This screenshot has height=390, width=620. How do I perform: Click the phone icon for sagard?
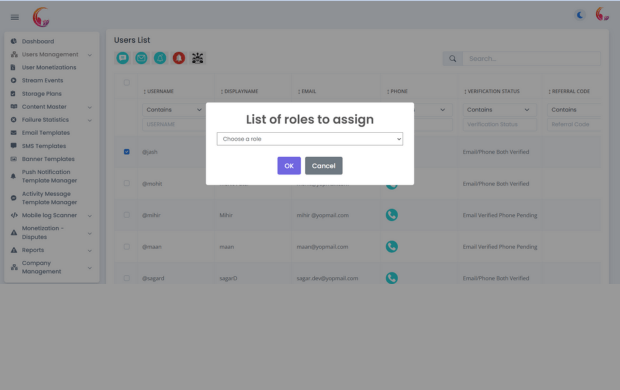point(391,278)
